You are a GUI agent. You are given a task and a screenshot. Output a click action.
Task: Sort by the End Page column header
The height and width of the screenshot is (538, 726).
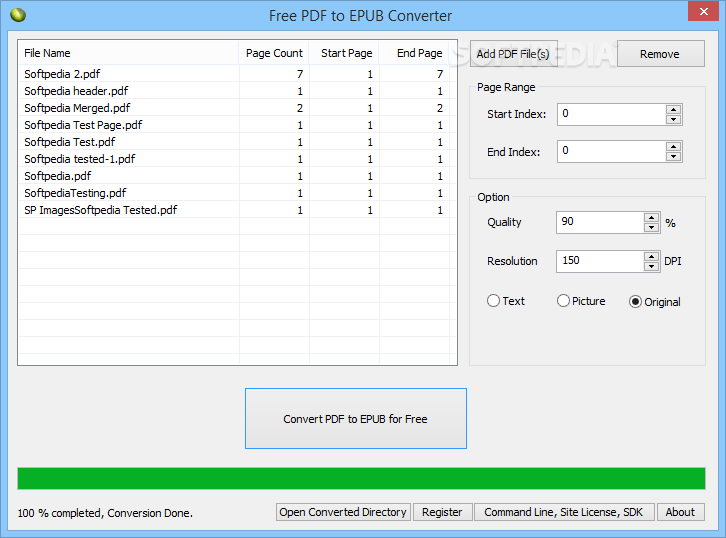(414, 53)
